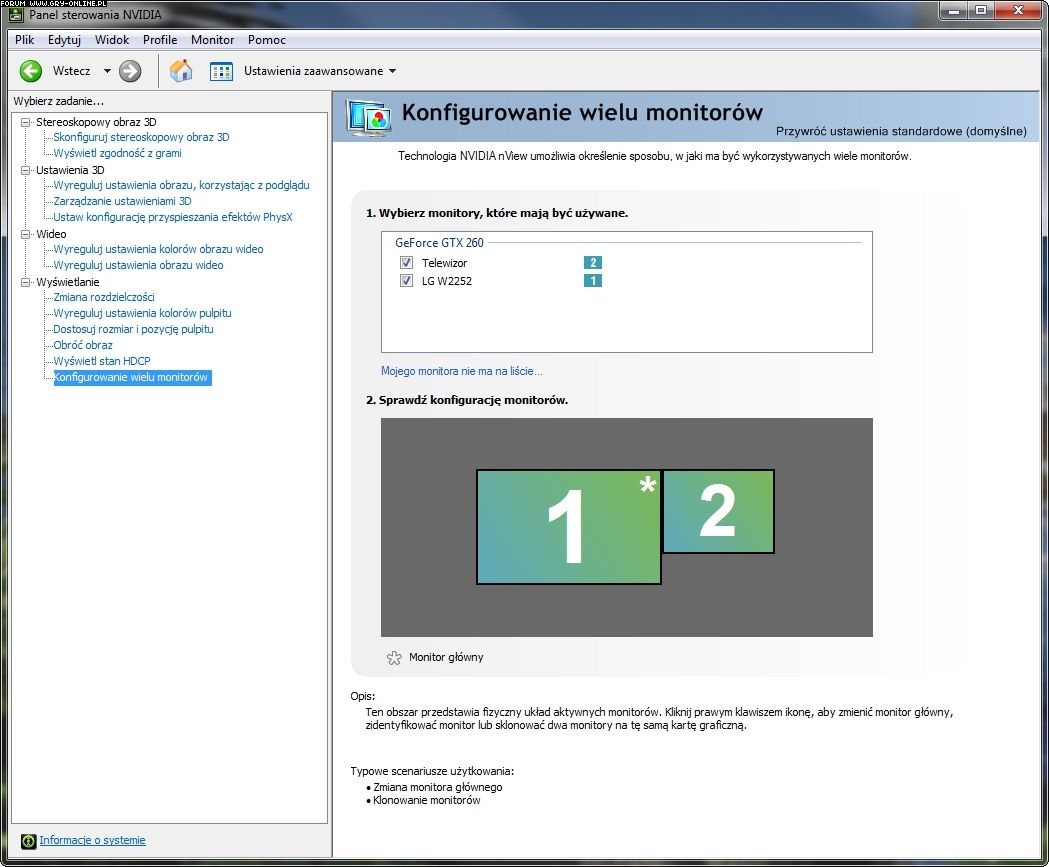
Task: Click the number 1 badge beside LG W2252
Action: [x=593, y=280]
